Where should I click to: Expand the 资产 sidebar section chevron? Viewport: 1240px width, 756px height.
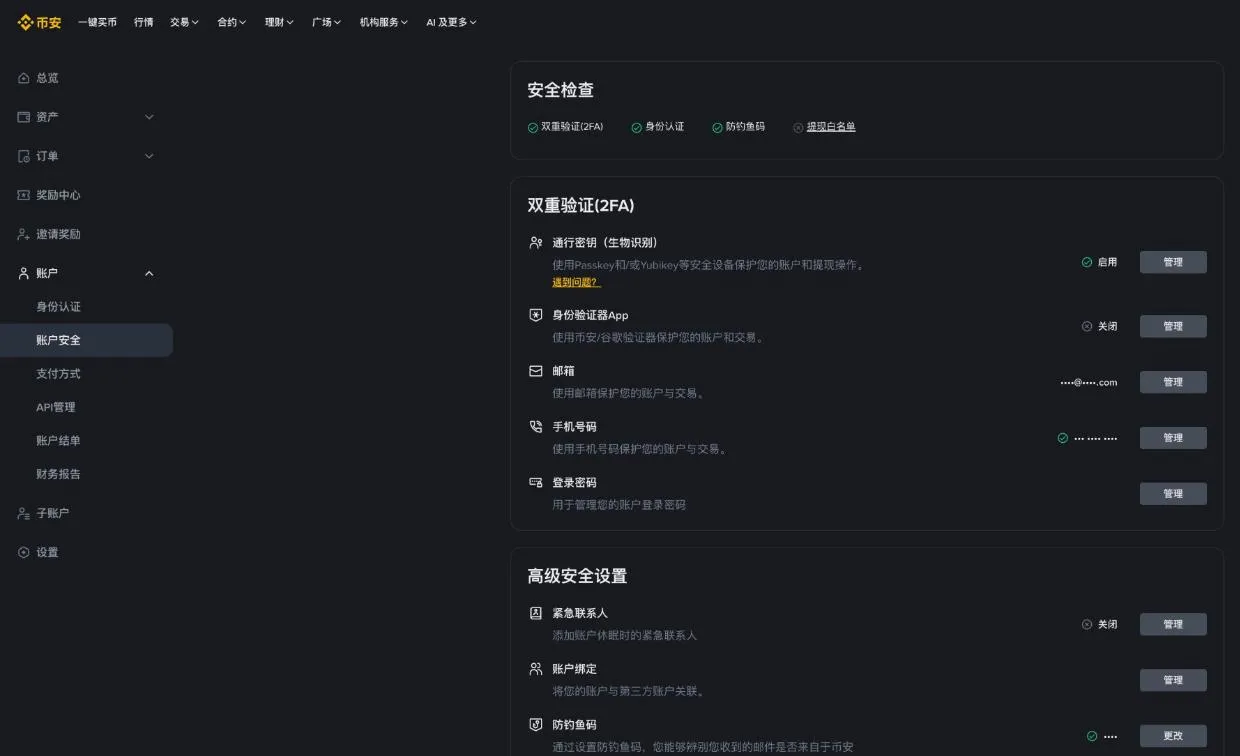click(149, 117)
